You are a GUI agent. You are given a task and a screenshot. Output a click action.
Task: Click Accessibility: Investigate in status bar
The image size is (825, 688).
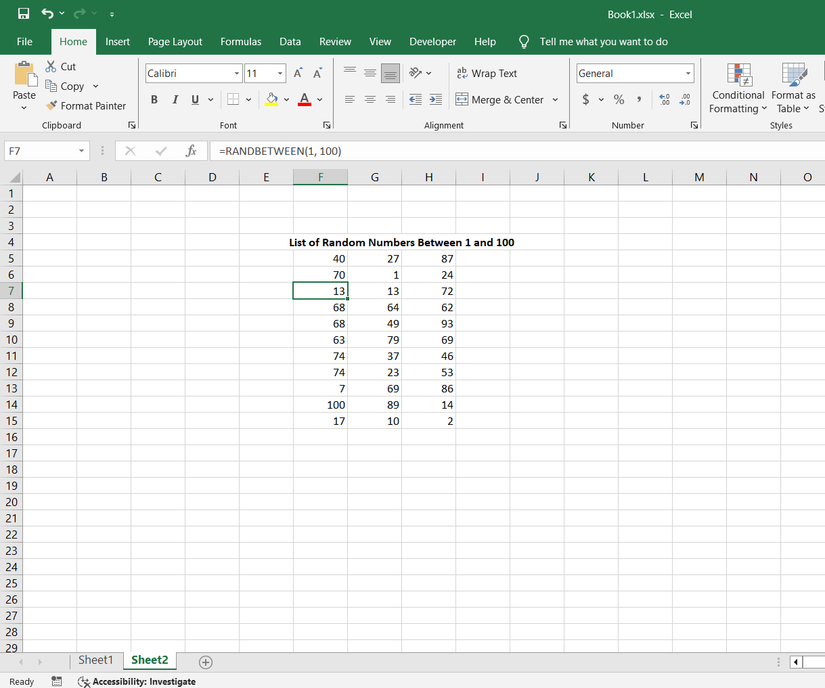(136, 681)
